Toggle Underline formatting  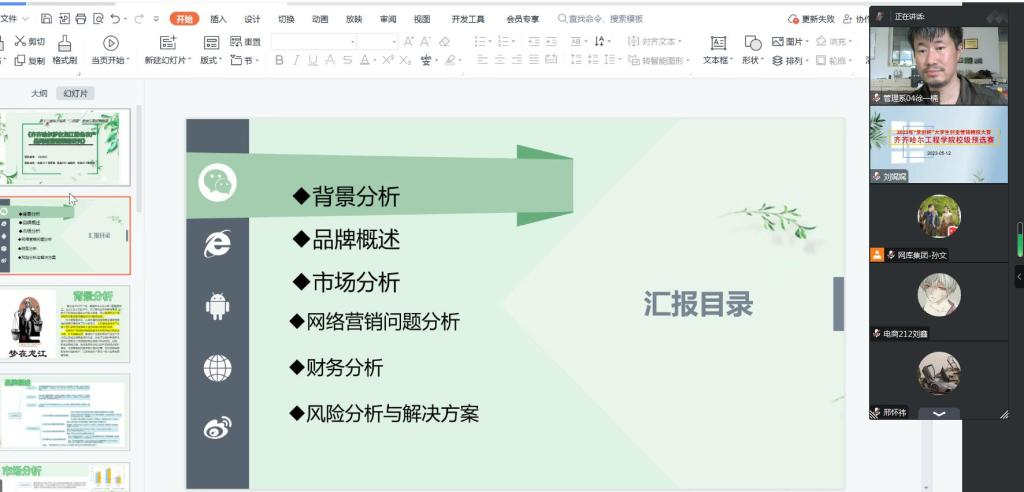click(313, 61)
